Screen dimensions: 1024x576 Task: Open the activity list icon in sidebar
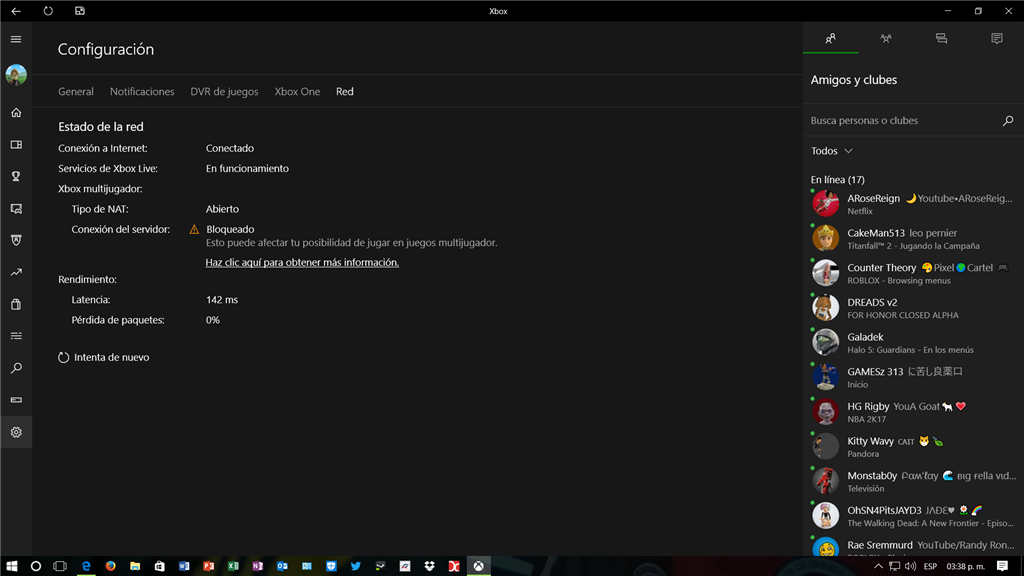click(x=16, y=336)
